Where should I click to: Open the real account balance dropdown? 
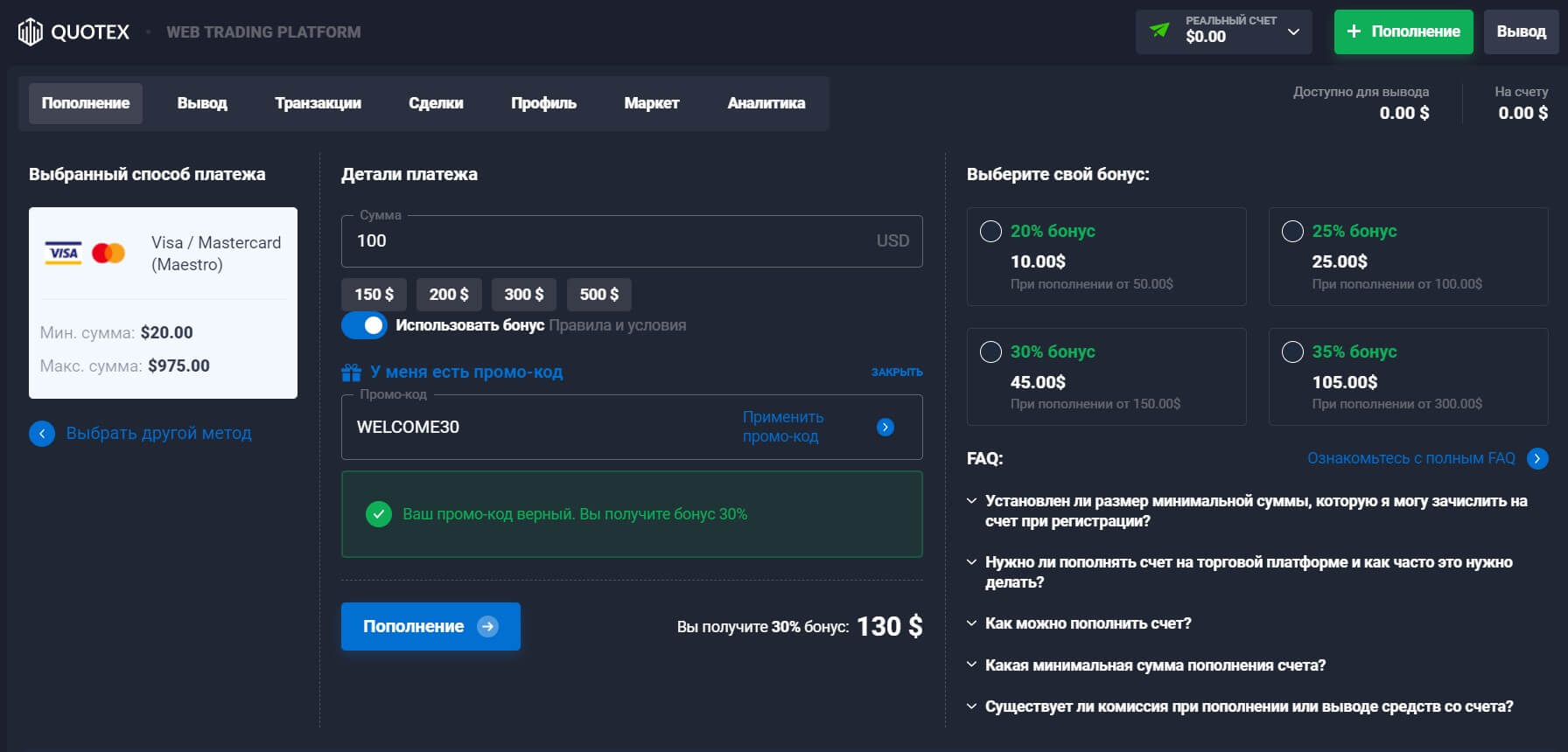click(1293, 32)
